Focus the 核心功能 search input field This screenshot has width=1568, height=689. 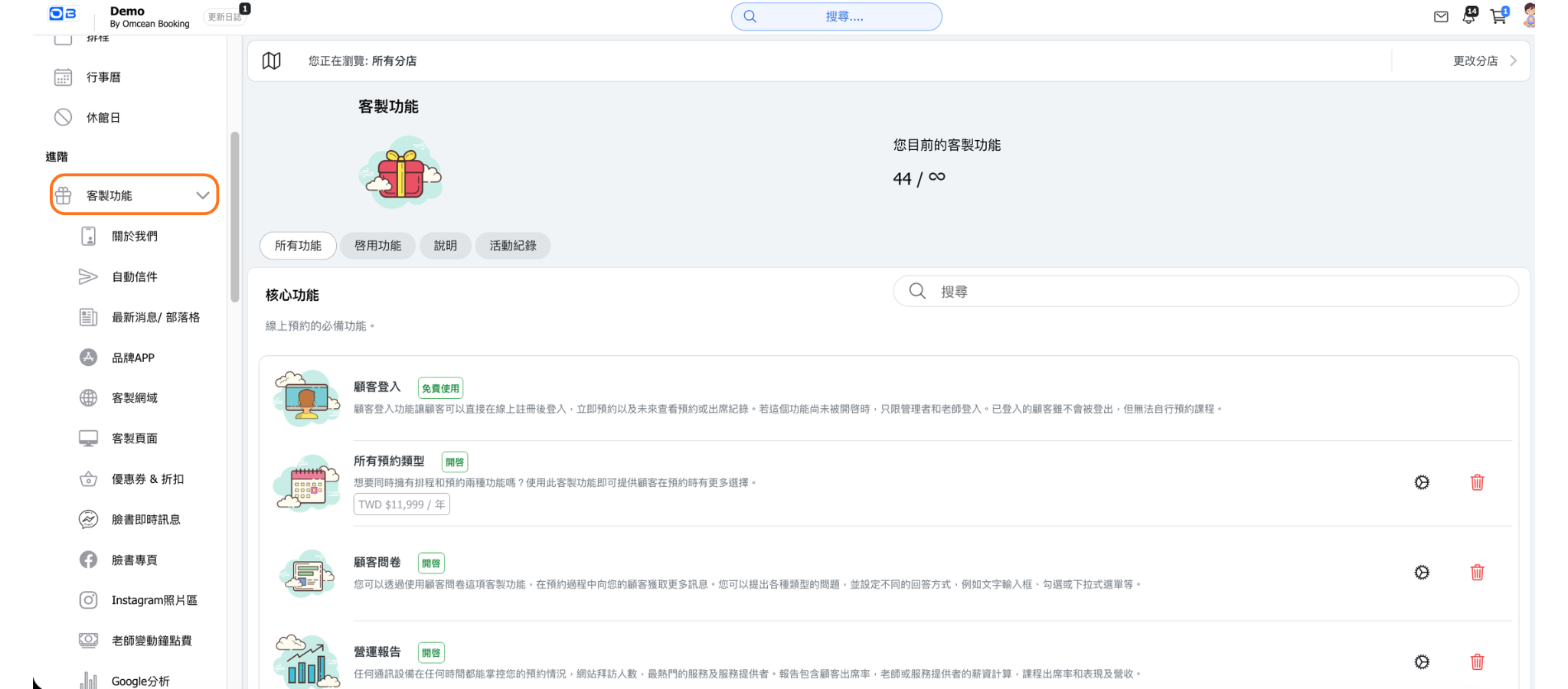point(1217,292)
